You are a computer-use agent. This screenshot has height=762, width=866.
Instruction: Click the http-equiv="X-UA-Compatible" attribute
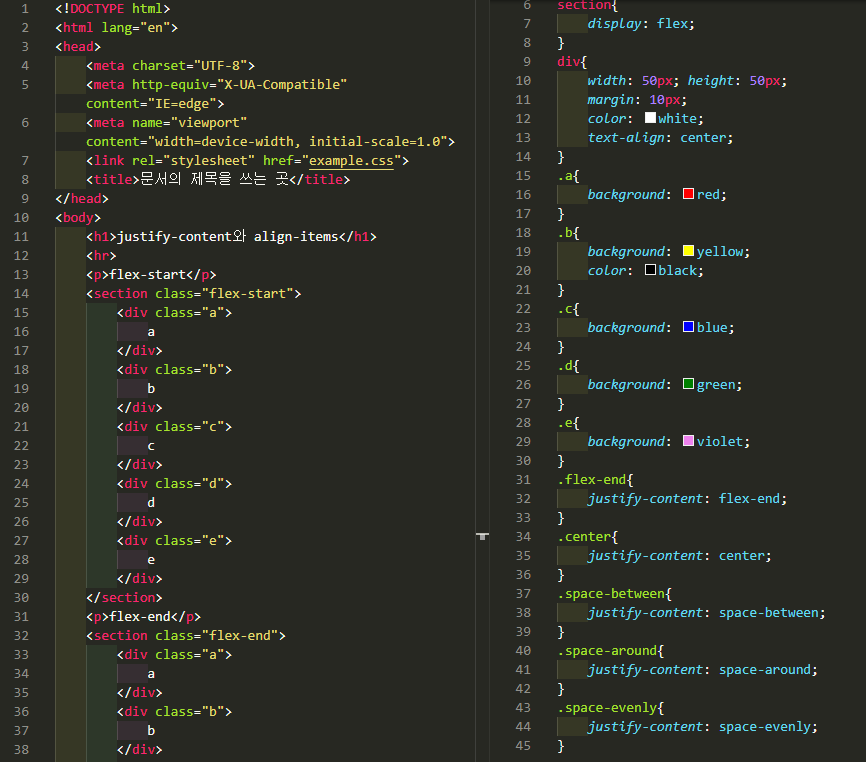pos(239,84)
